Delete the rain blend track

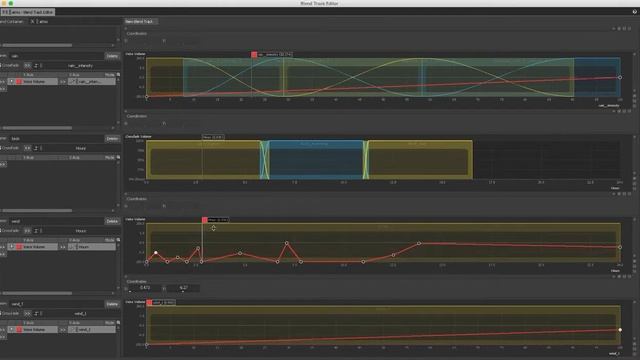[112, 56]
